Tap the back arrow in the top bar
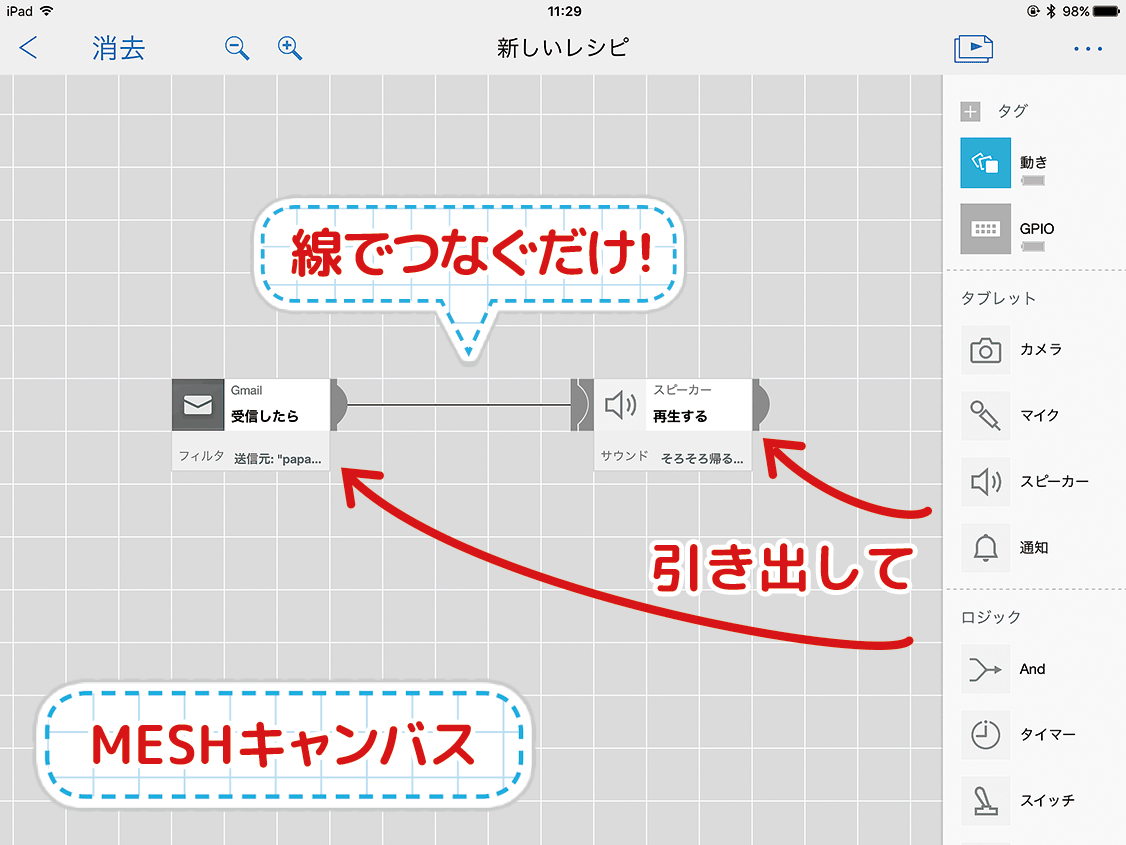This screenshot has width=1126, height=845. [x=29, y=47]
